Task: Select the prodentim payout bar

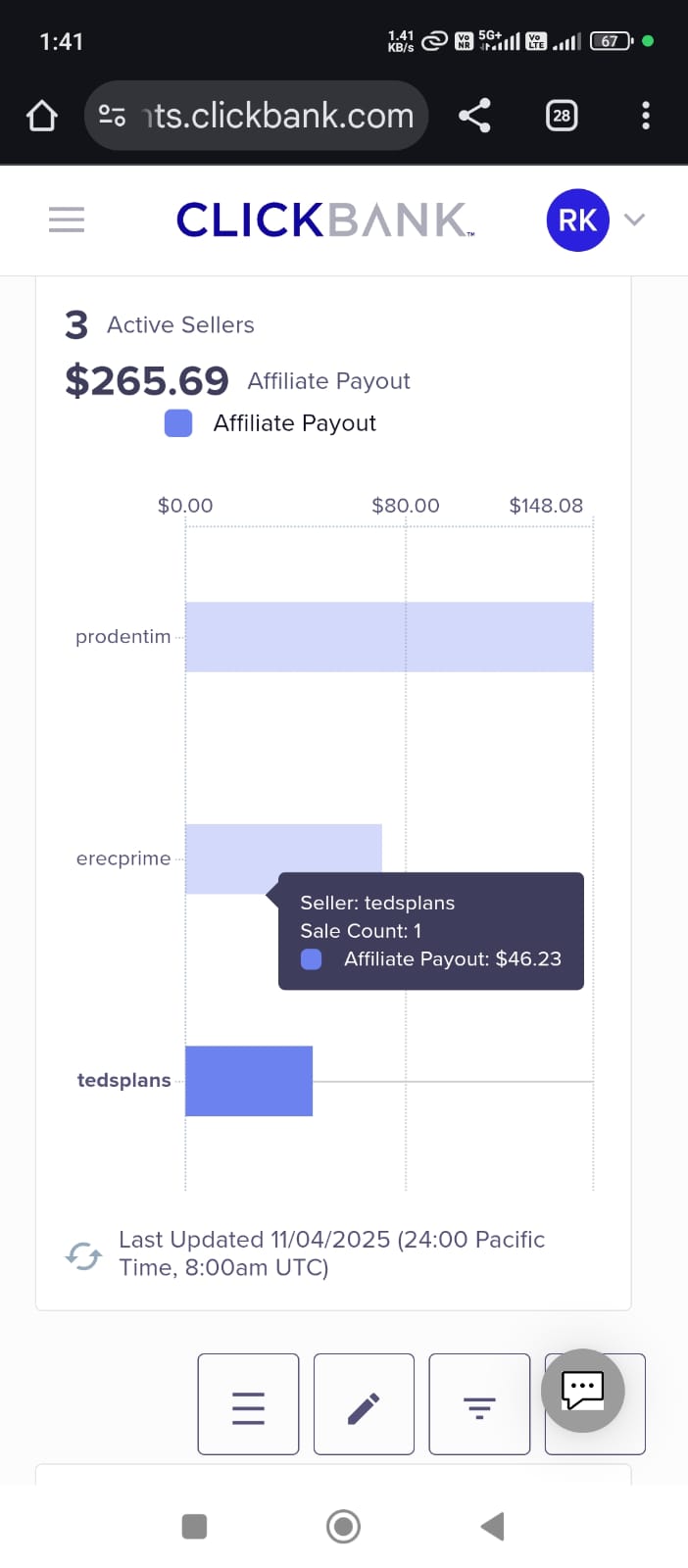Action: point(389,637)
